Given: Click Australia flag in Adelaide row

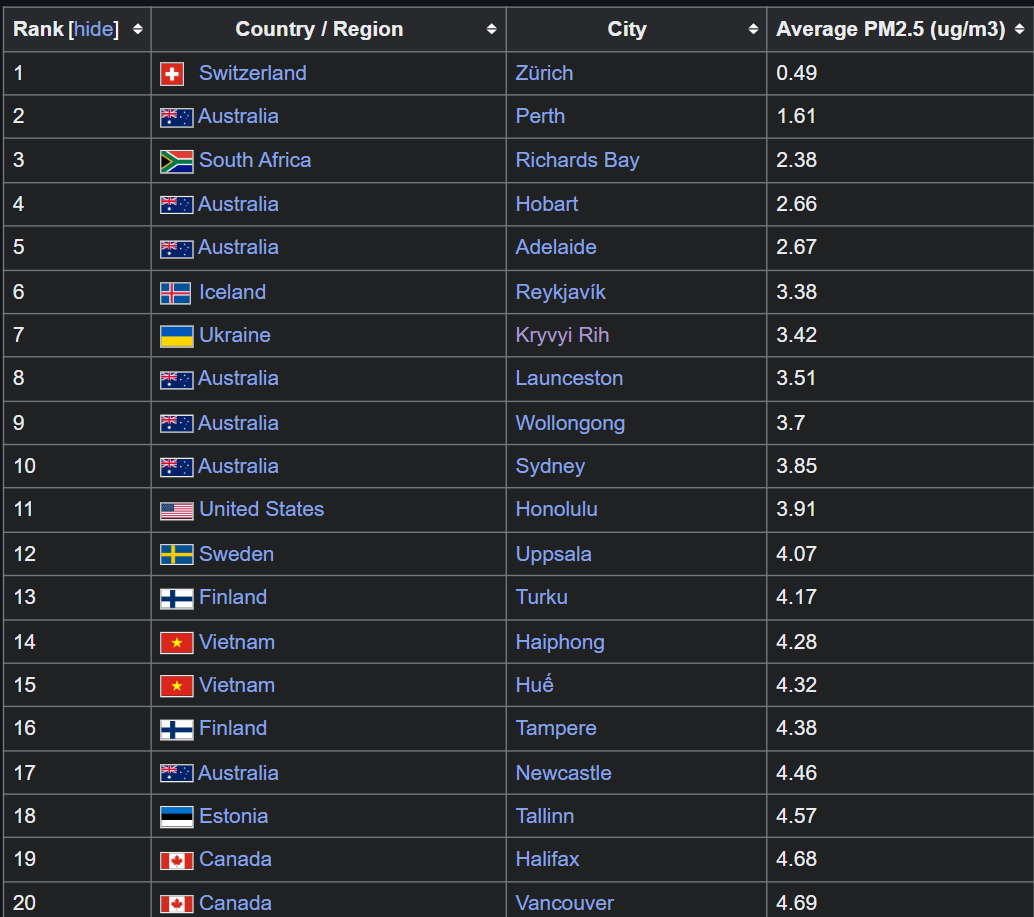Looking at the screenshot, I should pos(177,249).
